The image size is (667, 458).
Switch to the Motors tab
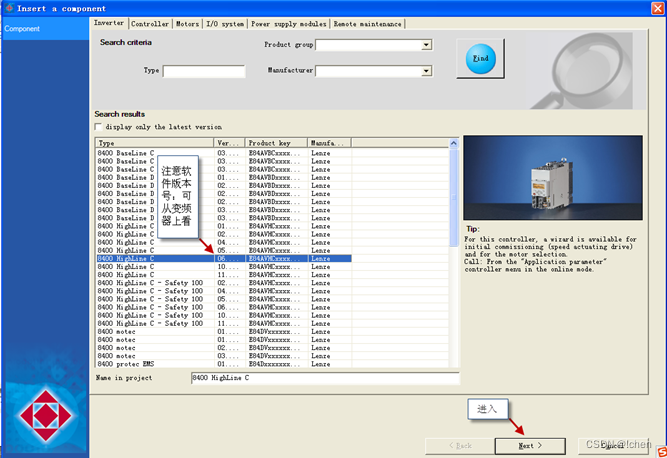tap(187, 24)
